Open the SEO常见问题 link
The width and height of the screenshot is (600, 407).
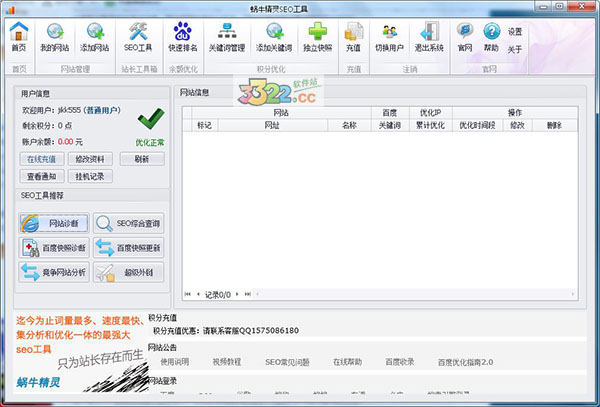tap(287, 362)
